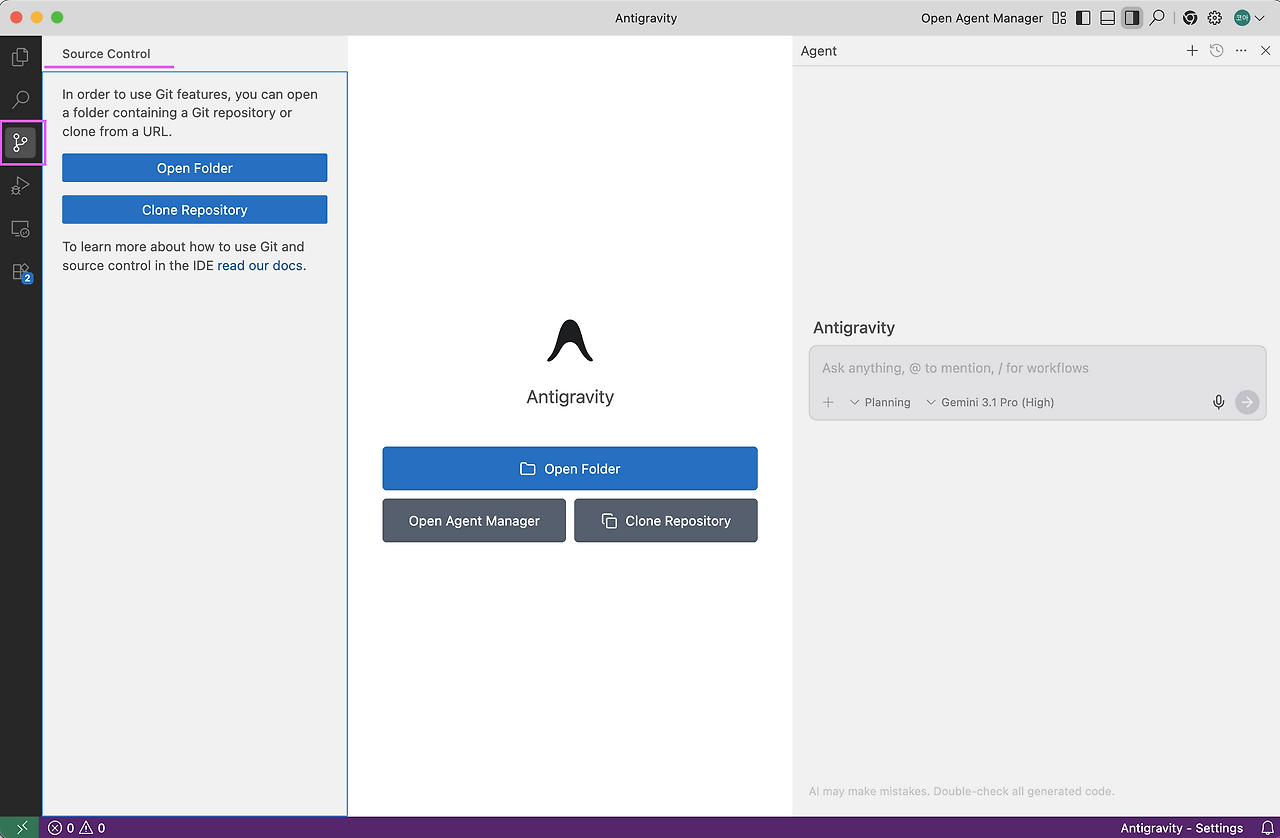Click the magnifier search icon in title bar
The width and height of the screenshot is (1280, 838).
1157,18
